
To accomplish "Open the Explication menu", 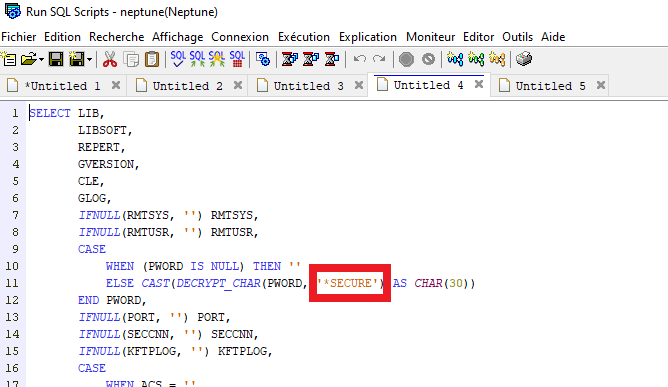I will coord(368,37).
